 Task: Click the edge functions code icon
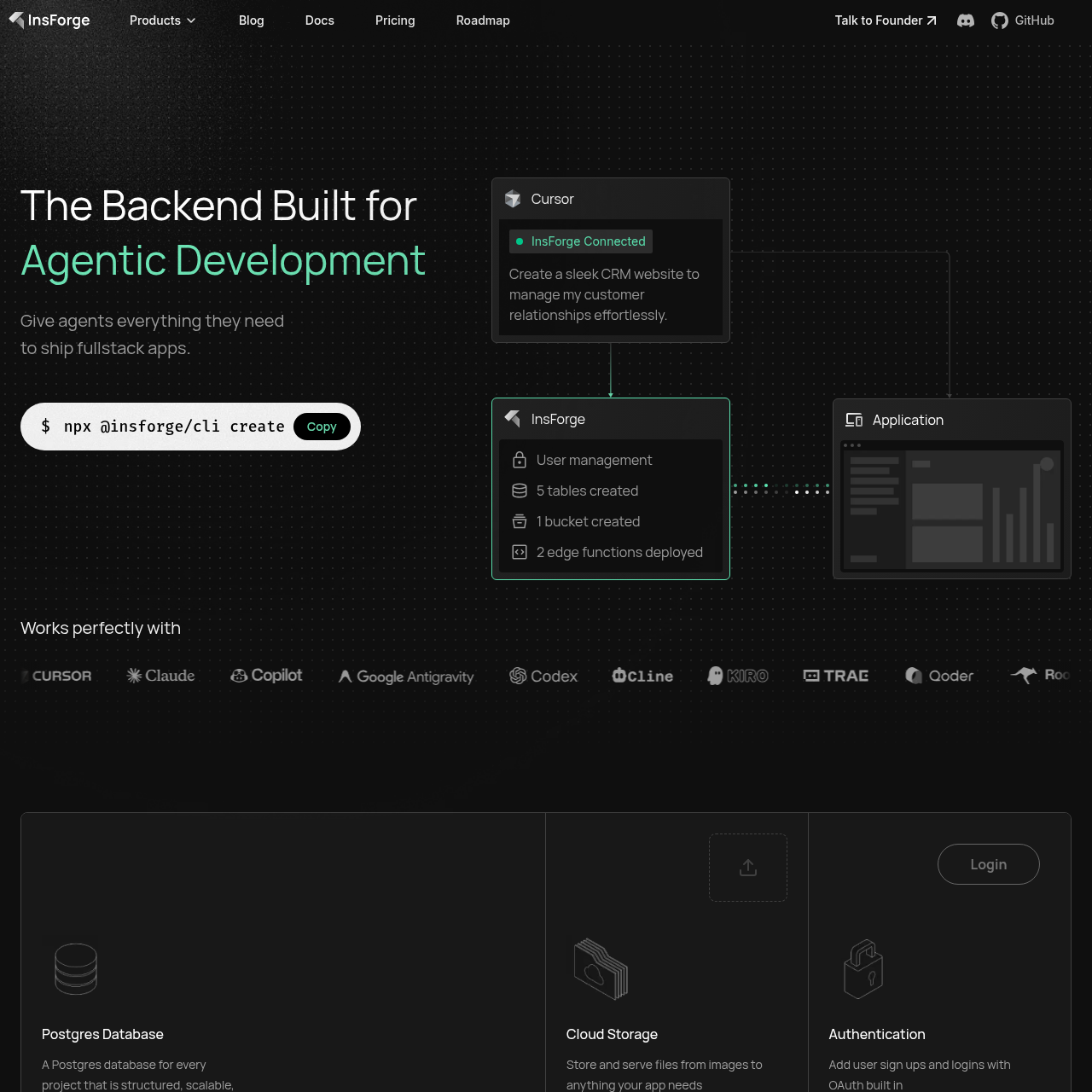(x=520, y=552)
